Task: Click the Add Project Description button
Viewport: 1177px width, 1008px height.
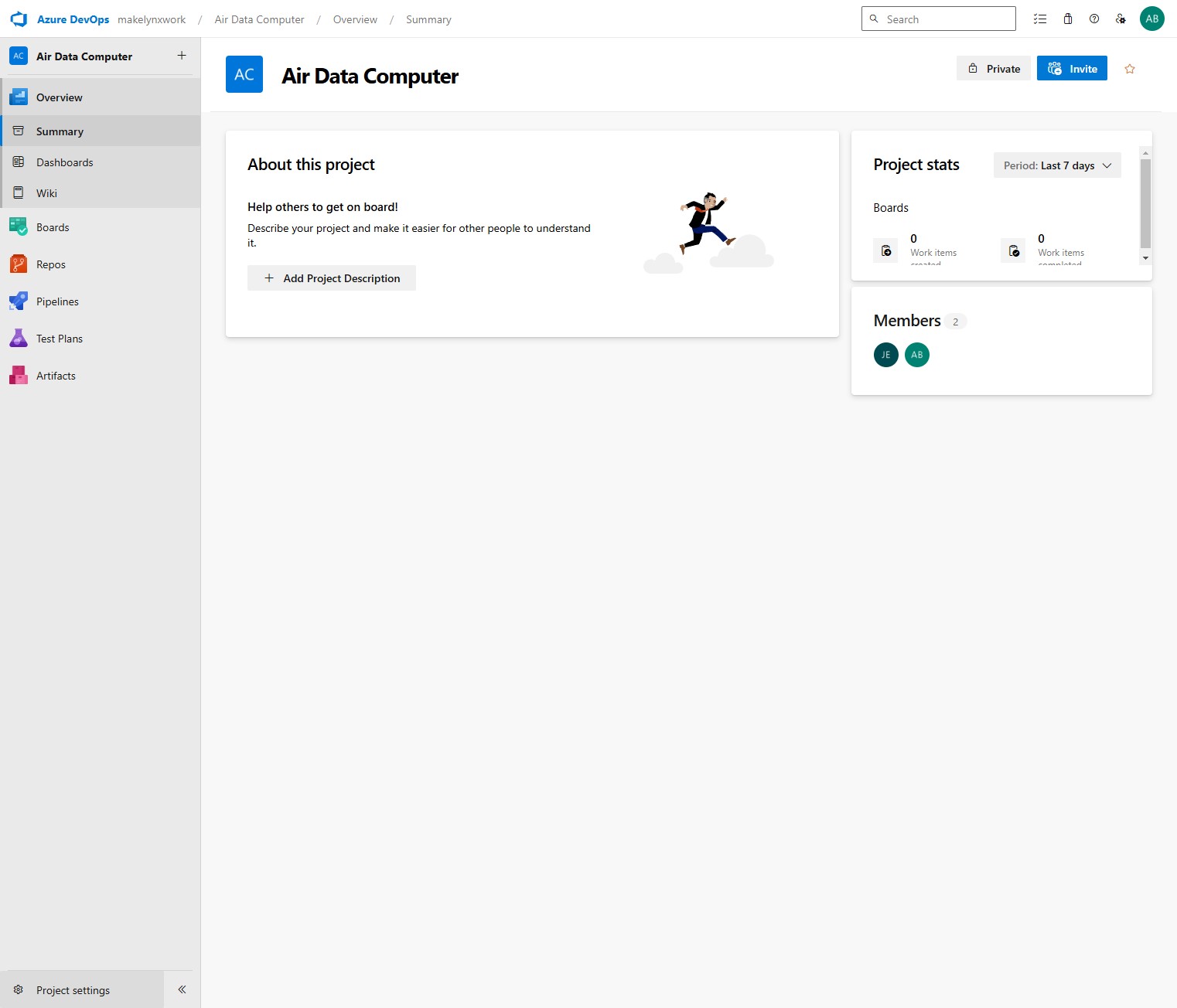Action: coord(332,278)
